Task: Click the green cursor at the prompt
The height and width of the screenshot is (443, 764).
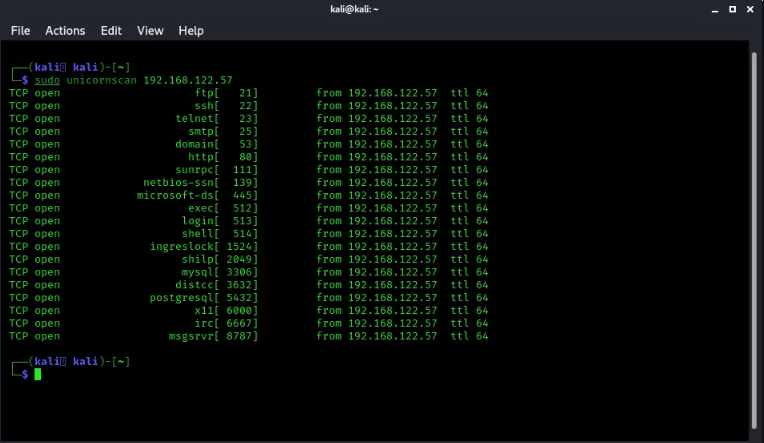Action: click(x=38, y=374)
